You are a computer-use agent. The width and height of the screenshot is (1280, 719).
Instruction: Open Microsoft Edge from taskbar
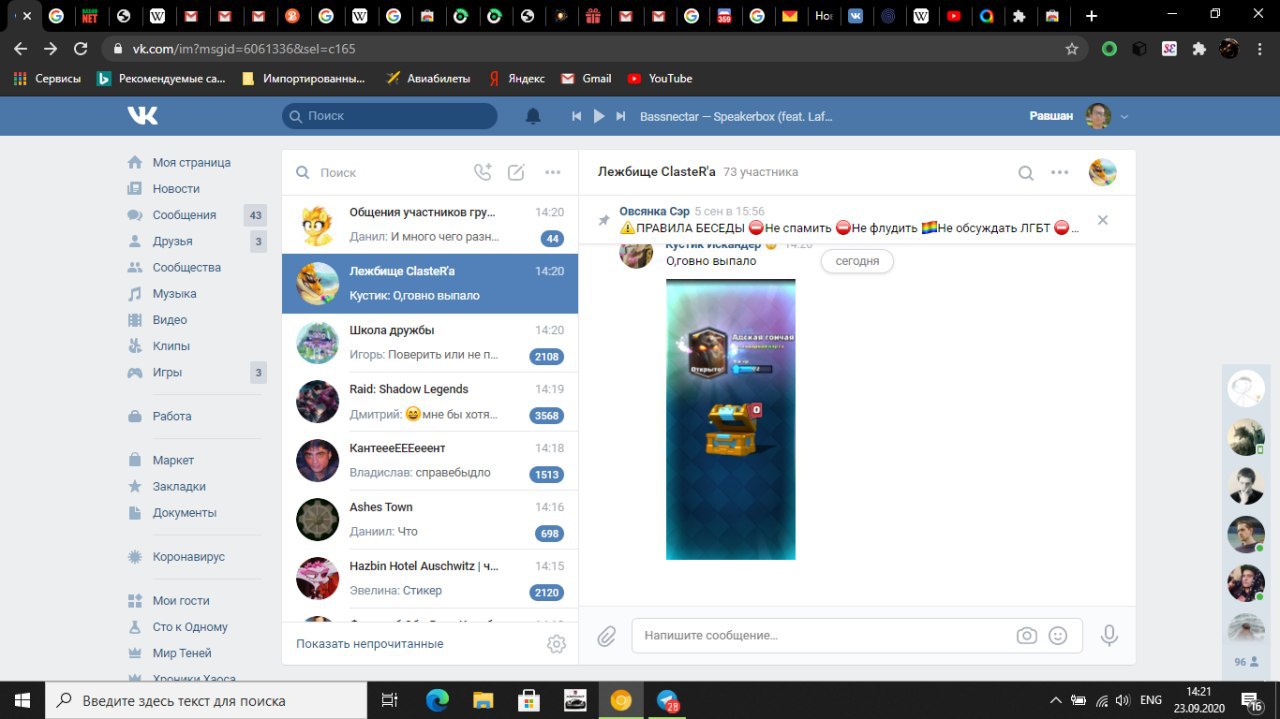(x=437, y=700)
